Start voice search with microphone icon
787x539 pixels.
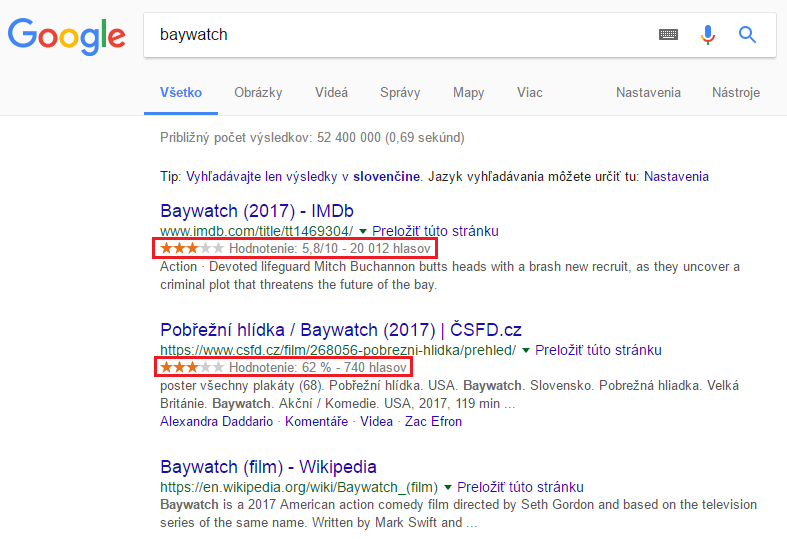click(x=708, y=35)
